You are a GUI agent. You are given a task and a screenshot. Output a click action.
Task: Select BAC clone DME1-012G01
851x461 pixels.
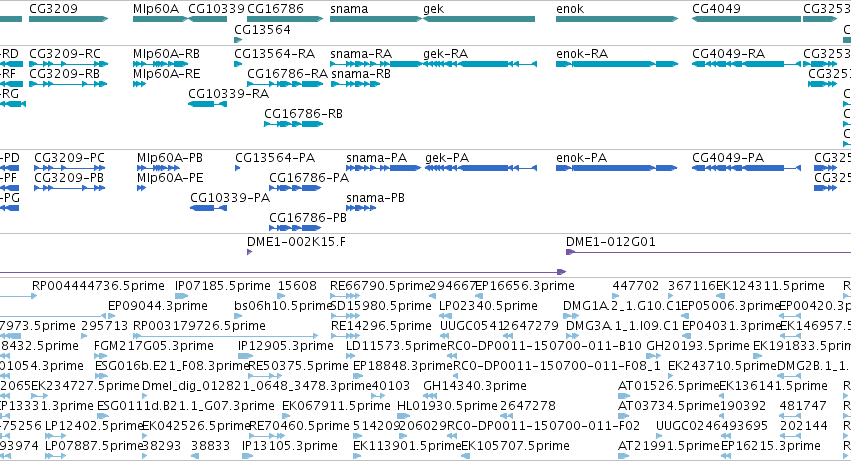click(x=611, y=242)
